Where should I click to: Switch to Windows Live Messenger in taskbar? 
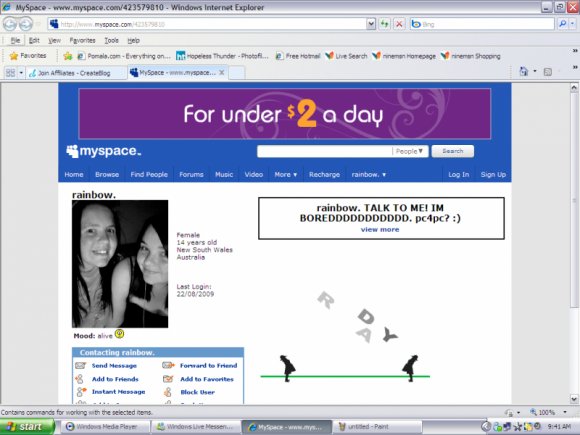click(196, 427)
